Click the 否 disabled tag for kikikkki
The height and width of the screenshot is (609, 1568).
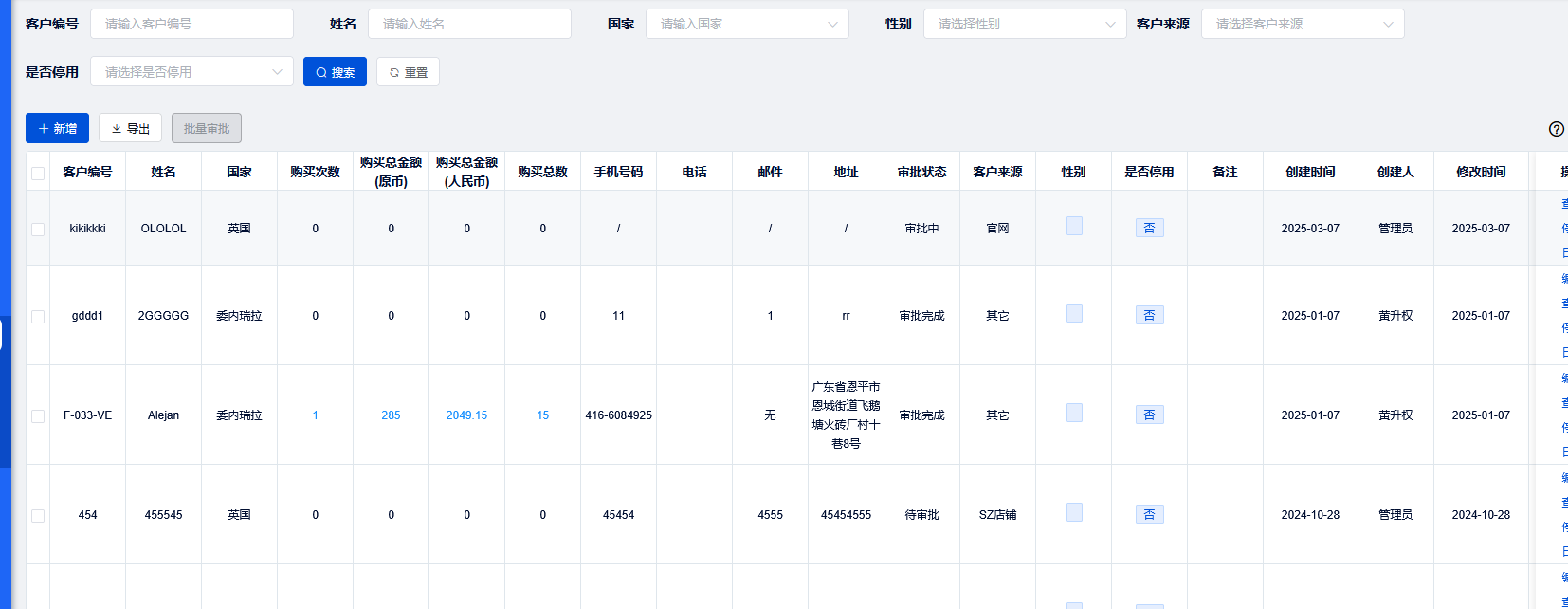click(1149, 229)
